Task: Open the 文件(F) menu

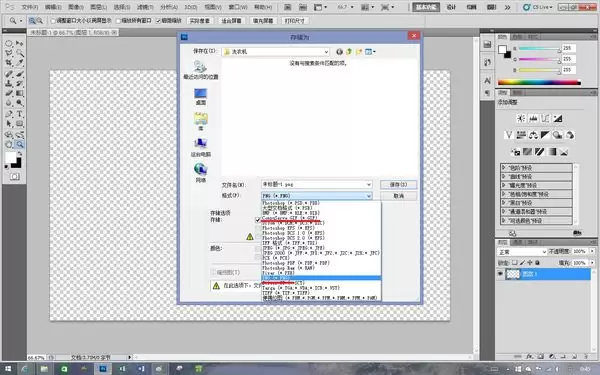Action: pyautogui.click(x=29, y=7)
